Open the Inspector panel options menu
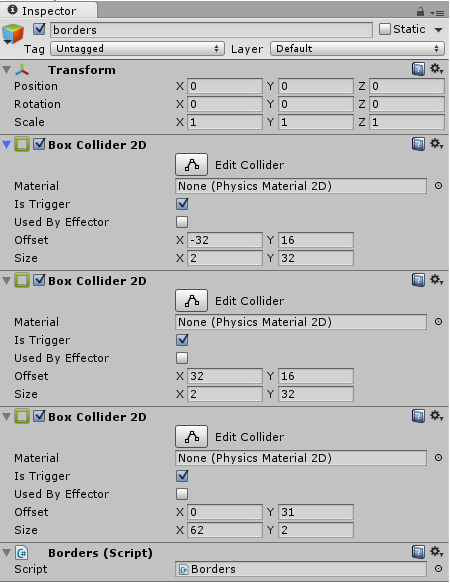Screen dimensions: 450x583 pyautogui.click(x=437, y=13)
